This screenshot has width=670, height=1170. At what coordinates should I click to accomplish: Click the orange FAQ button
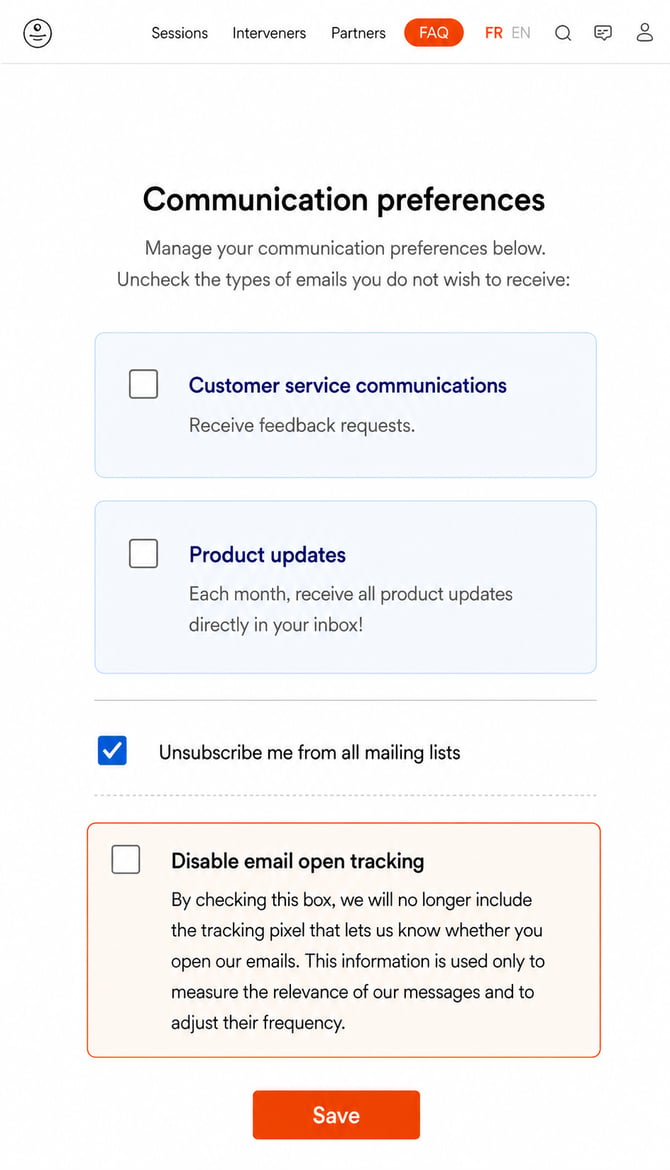(x=433, y=33)
